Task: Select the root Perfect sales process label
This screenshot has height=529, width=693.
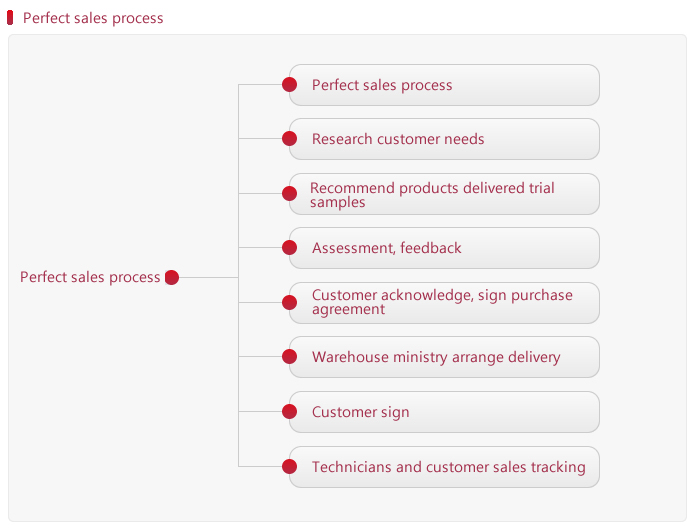Action: tap(90, 278)
